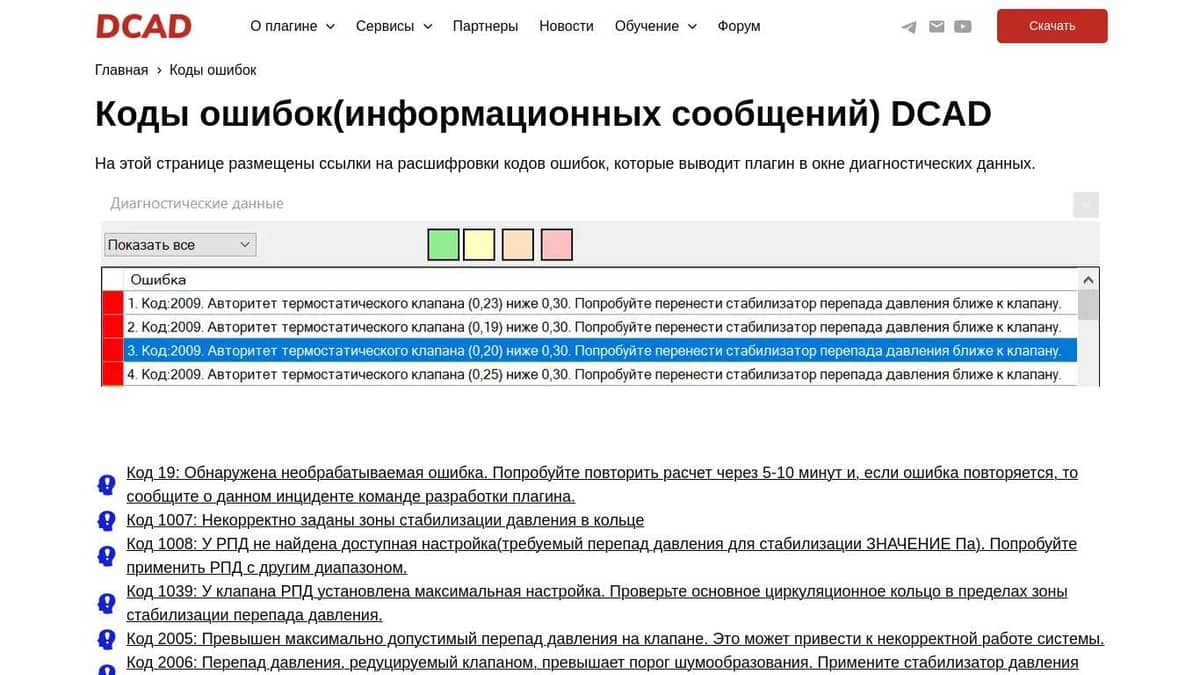1200x675 pixels.
Task: Click the question icon next to Код 19
Action: pos(106,484)
